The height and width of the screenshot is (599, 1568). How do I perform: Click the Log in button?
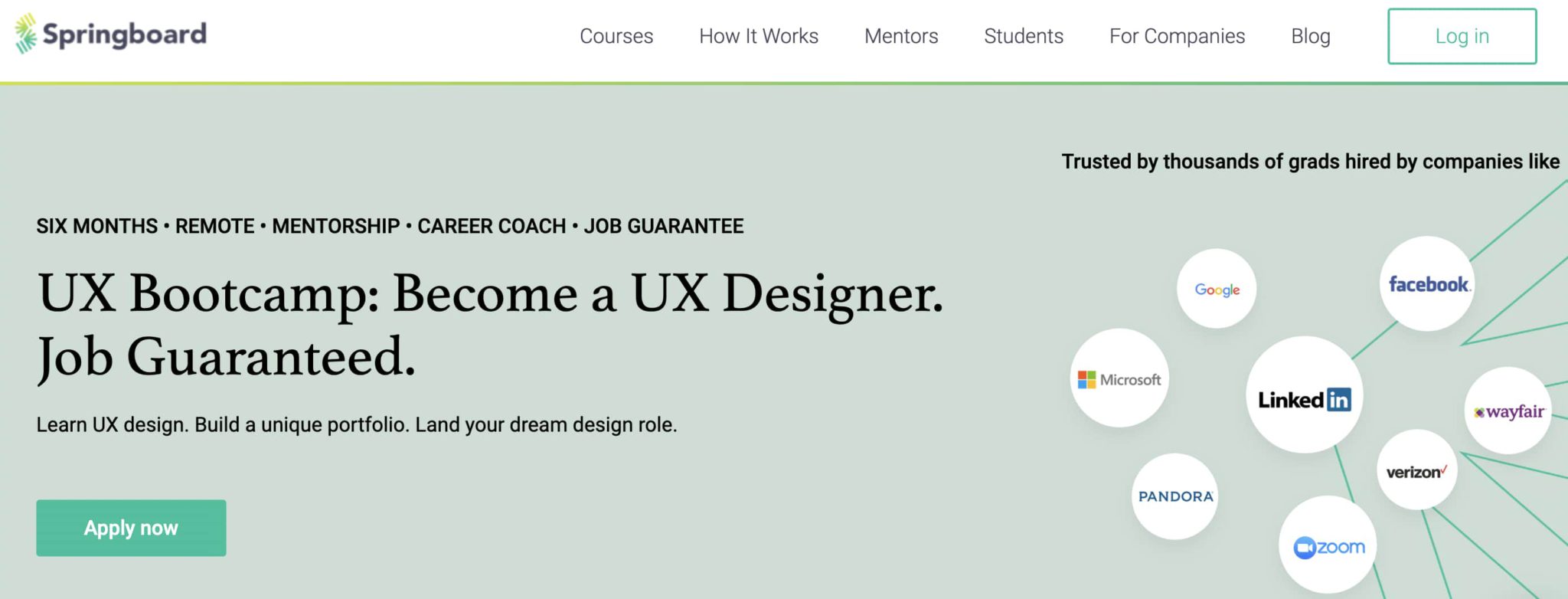[x=1461, y=35]
